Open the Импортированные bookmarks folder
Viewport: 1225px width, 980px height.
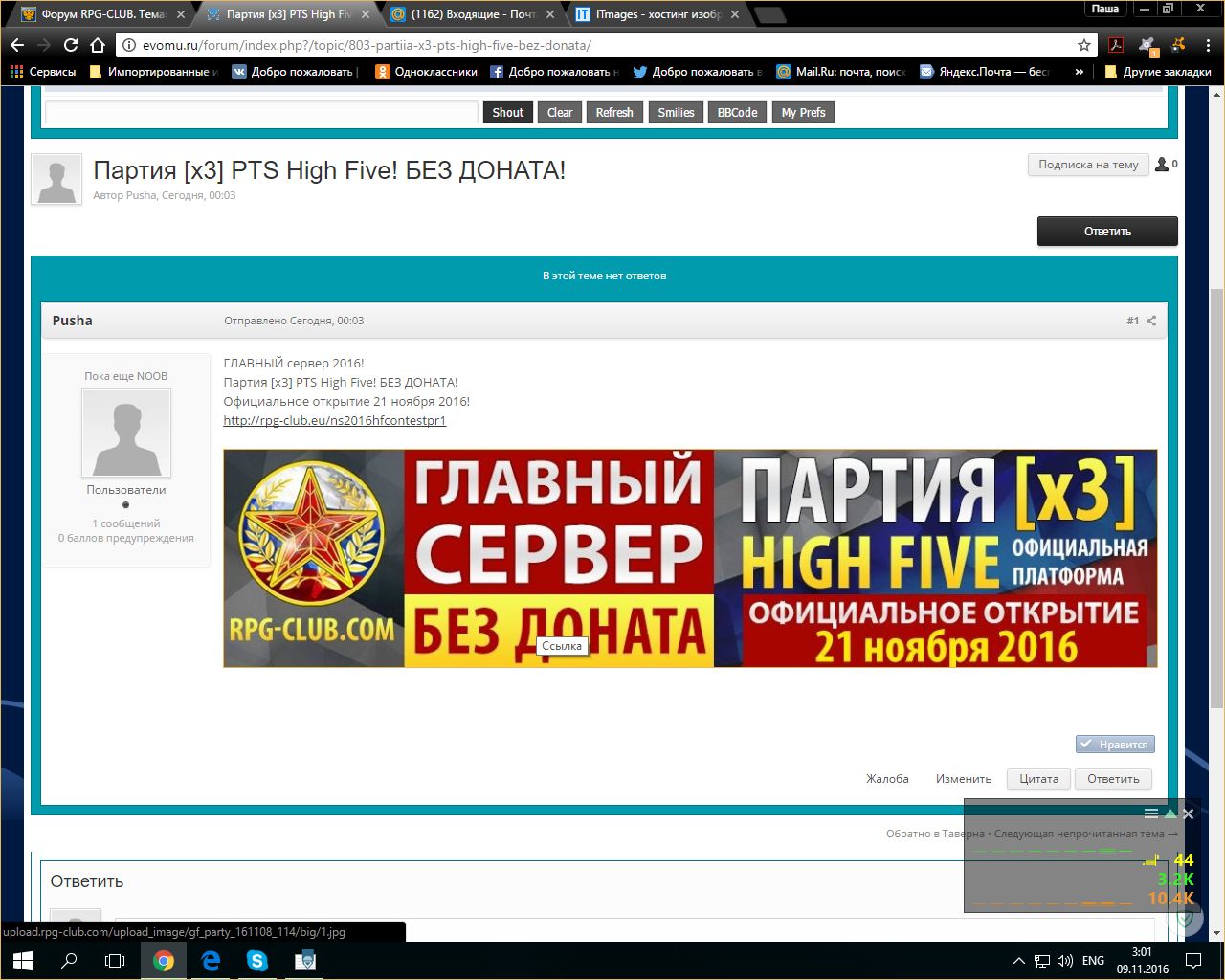[x=154, y=72]
